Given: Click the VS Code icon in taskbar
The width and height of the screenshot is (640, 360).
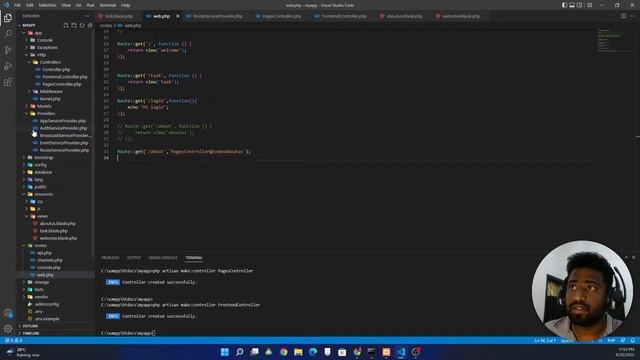Looking at the screenshot, I should [x=401, y=352].
